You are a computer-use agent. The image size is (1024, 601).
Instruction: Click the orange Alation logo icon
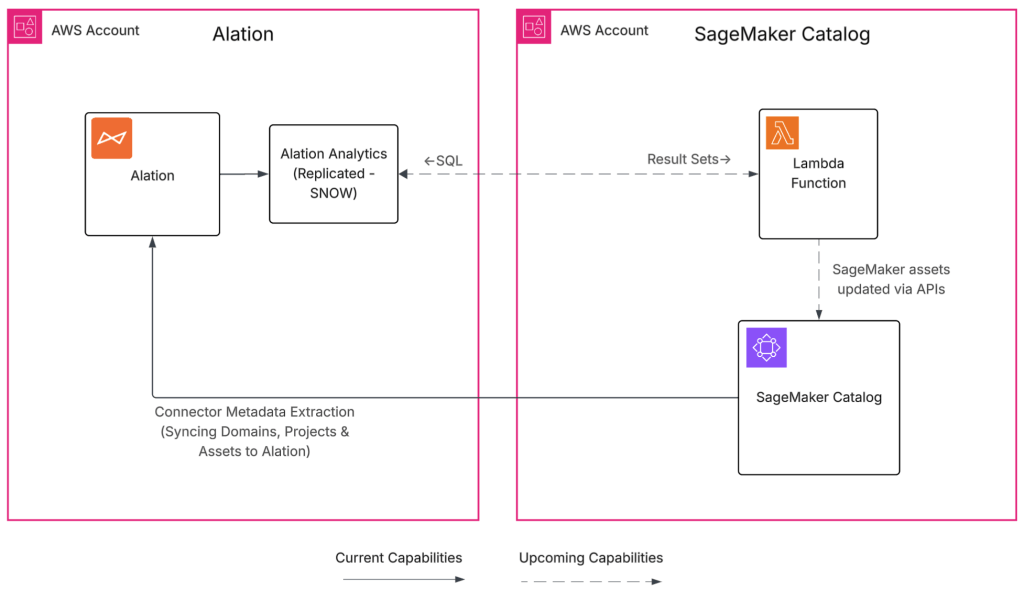(x=112, y=138)
